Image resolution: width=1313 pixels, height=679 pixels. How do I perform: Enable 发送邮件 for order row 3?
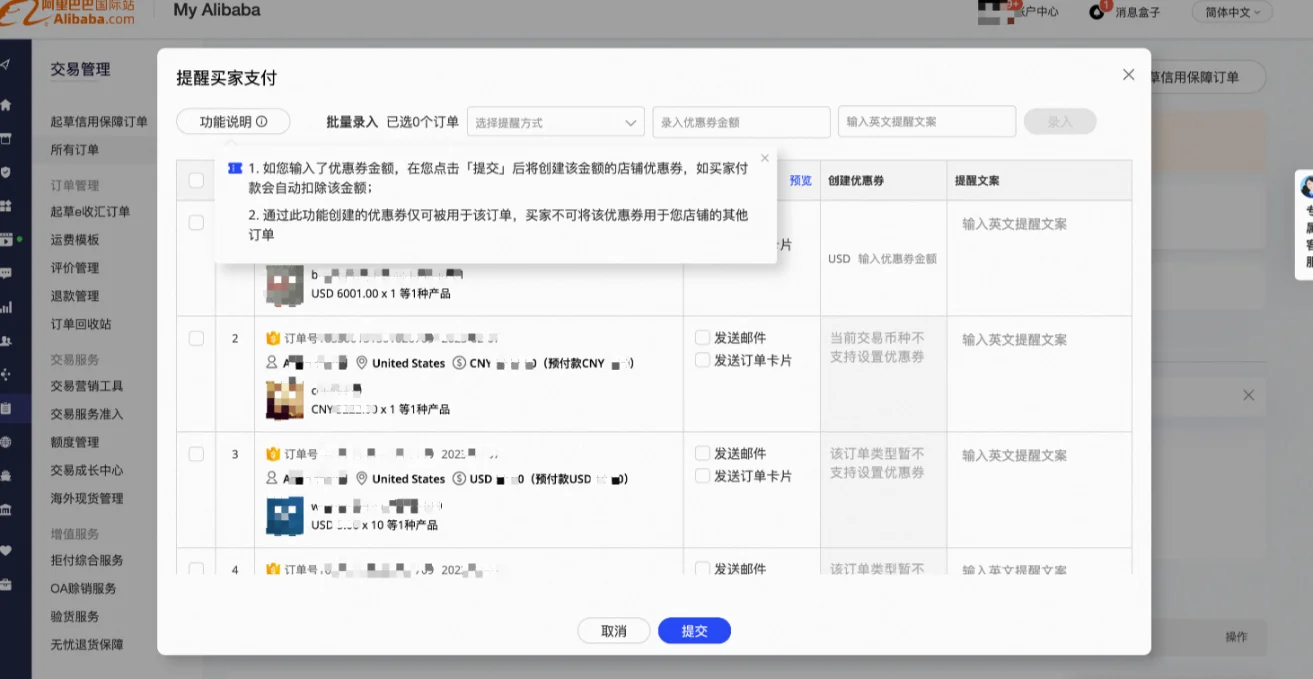pos(702,454)
